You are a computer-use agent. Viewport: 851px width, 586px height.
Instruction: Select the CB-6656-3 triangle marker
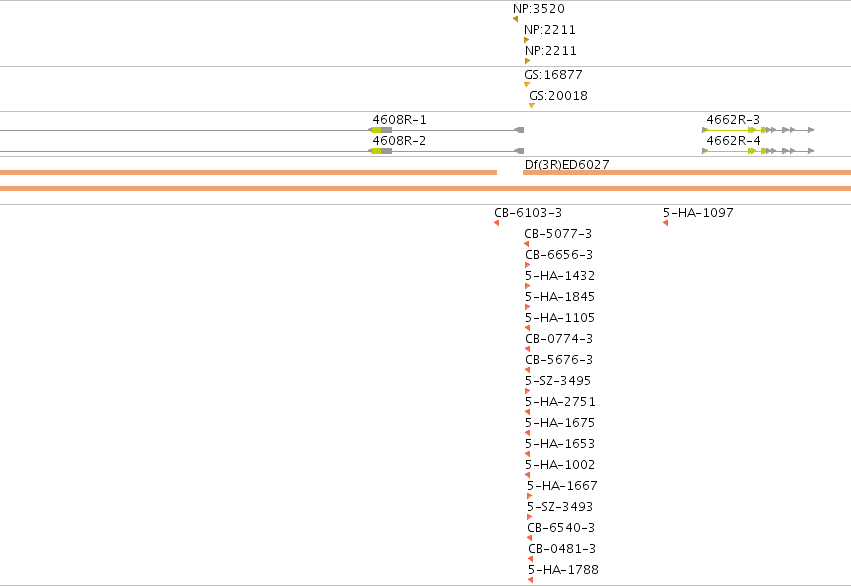tap(528, 265)
